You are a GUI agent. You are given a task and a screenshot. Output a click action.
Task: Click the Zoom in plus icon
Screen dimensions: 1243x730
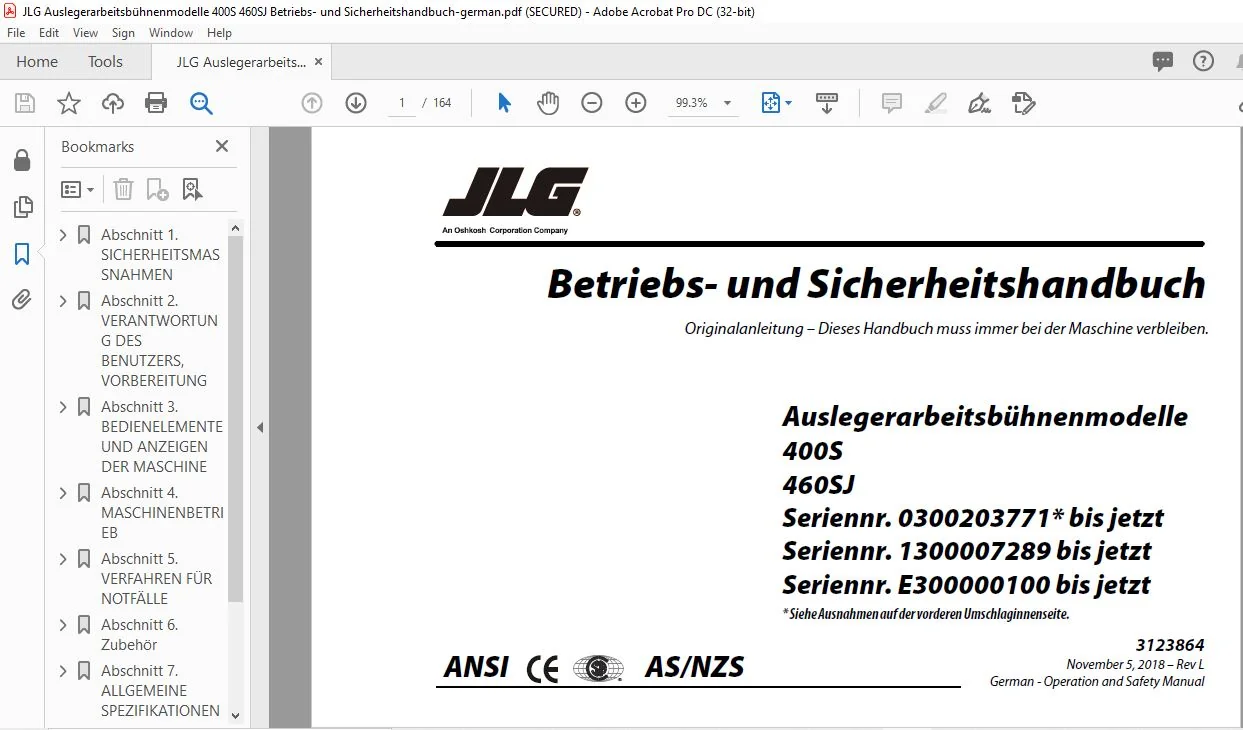click(x=636, y=103)
